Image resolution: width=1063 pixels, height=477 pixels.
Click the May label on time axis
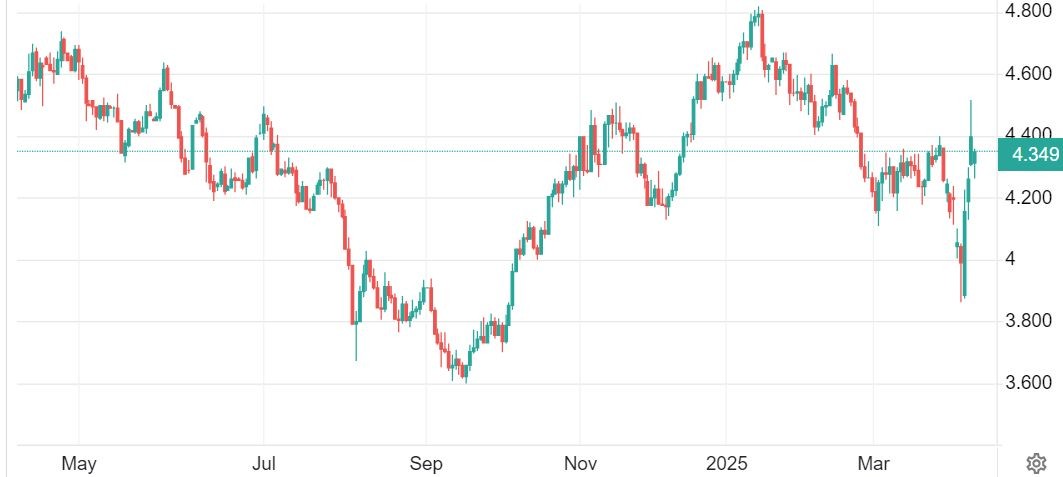pos(78,464)
